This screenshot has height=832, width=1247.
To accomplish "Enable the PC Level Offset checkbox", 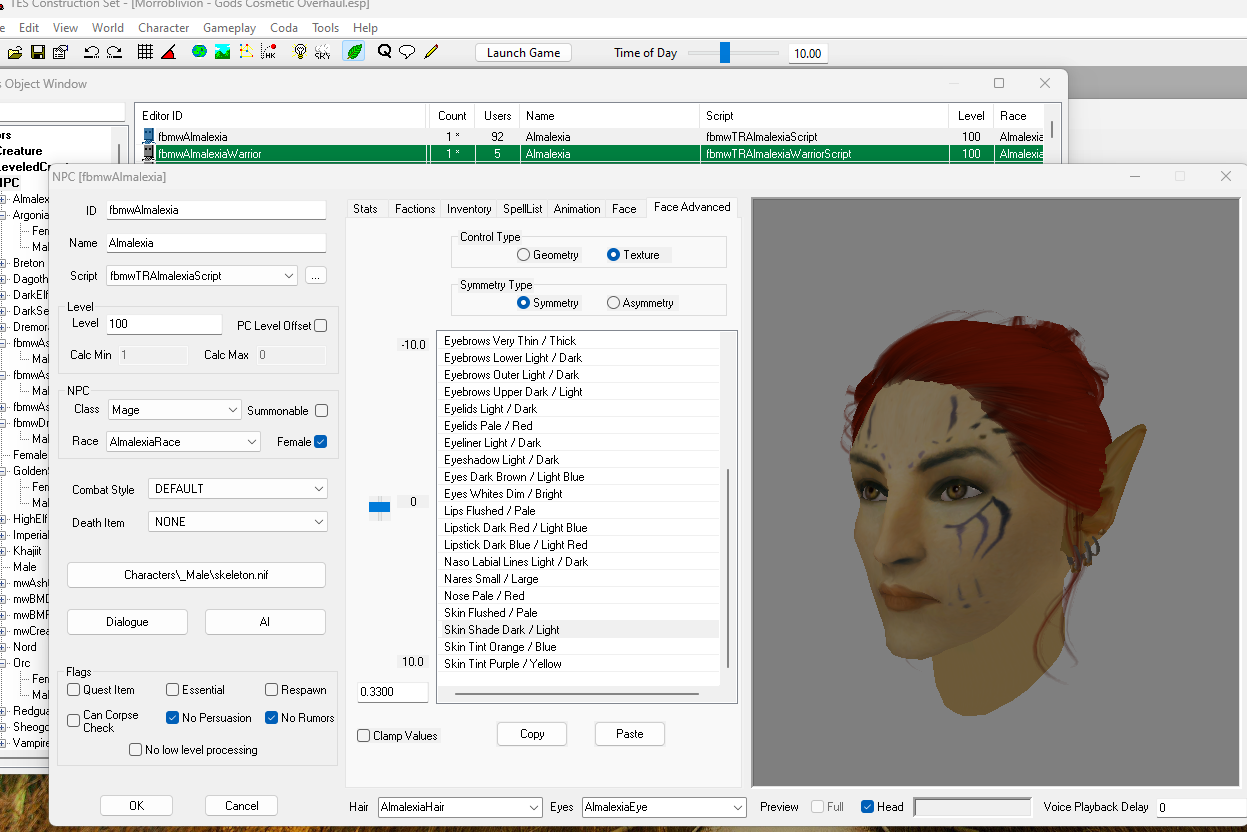I will (321, 326).
